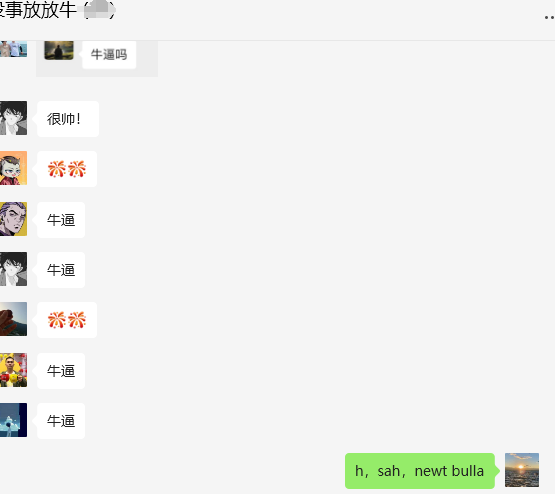Click the dark landscape avatar beside the second fireworks message
The image size is (555, 494).
tap(13, 319)
